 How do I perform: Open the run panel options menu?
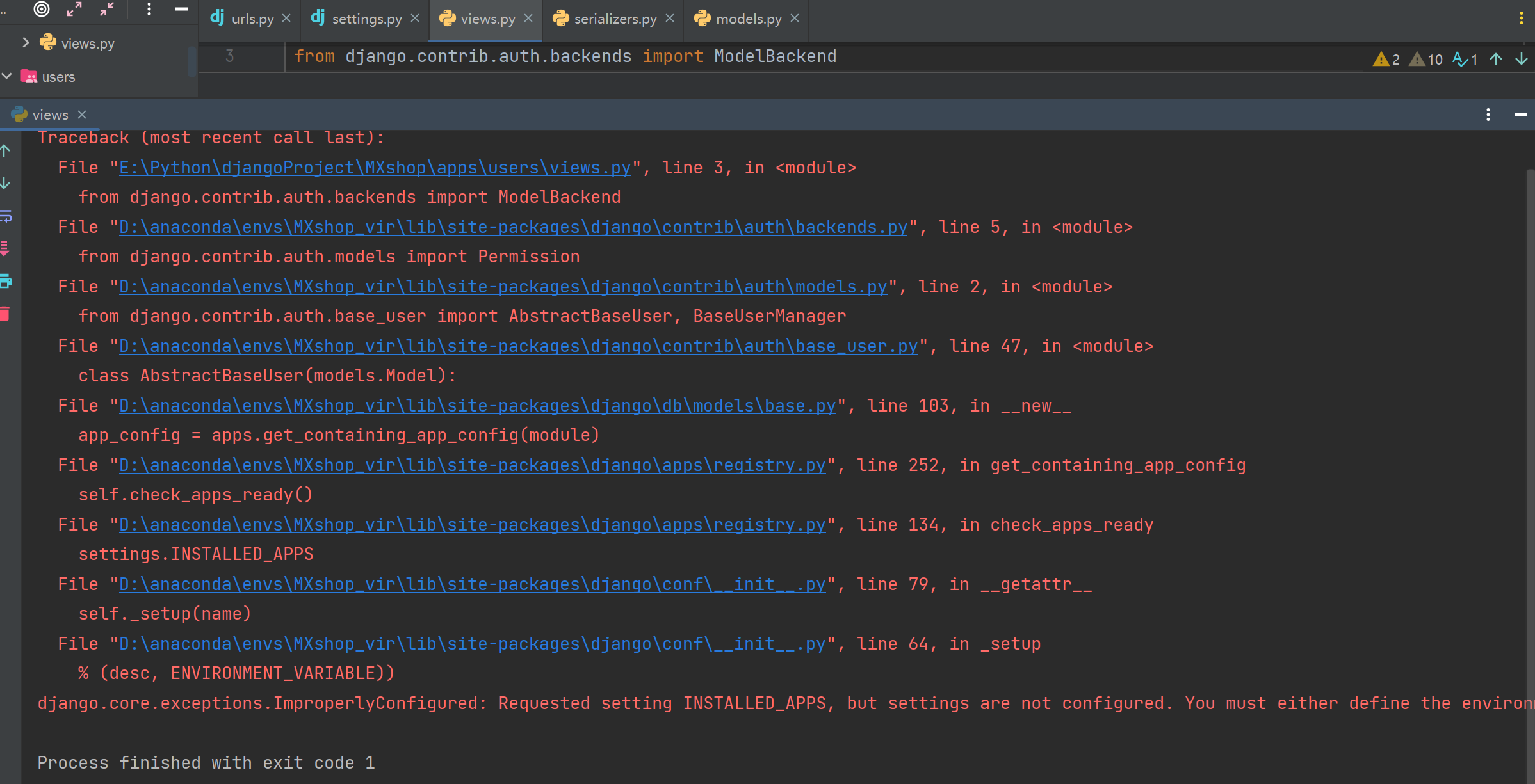click(x=1488, y=115)
